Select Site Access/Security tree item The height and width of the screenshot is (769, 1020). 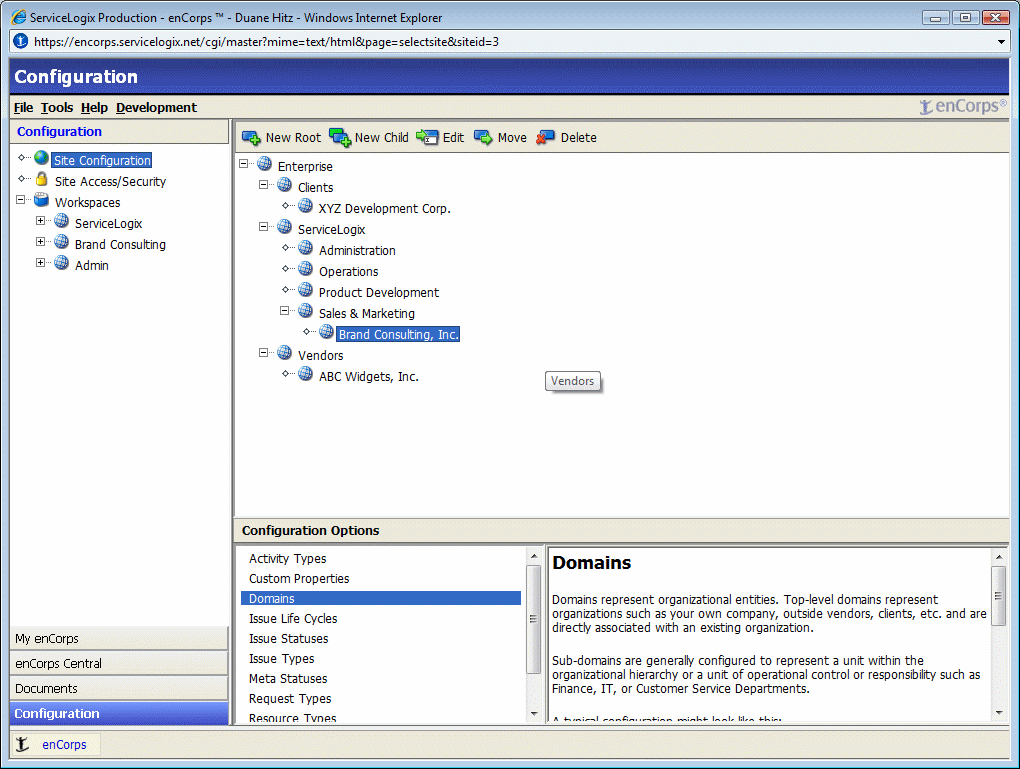(x=110, y=182)
